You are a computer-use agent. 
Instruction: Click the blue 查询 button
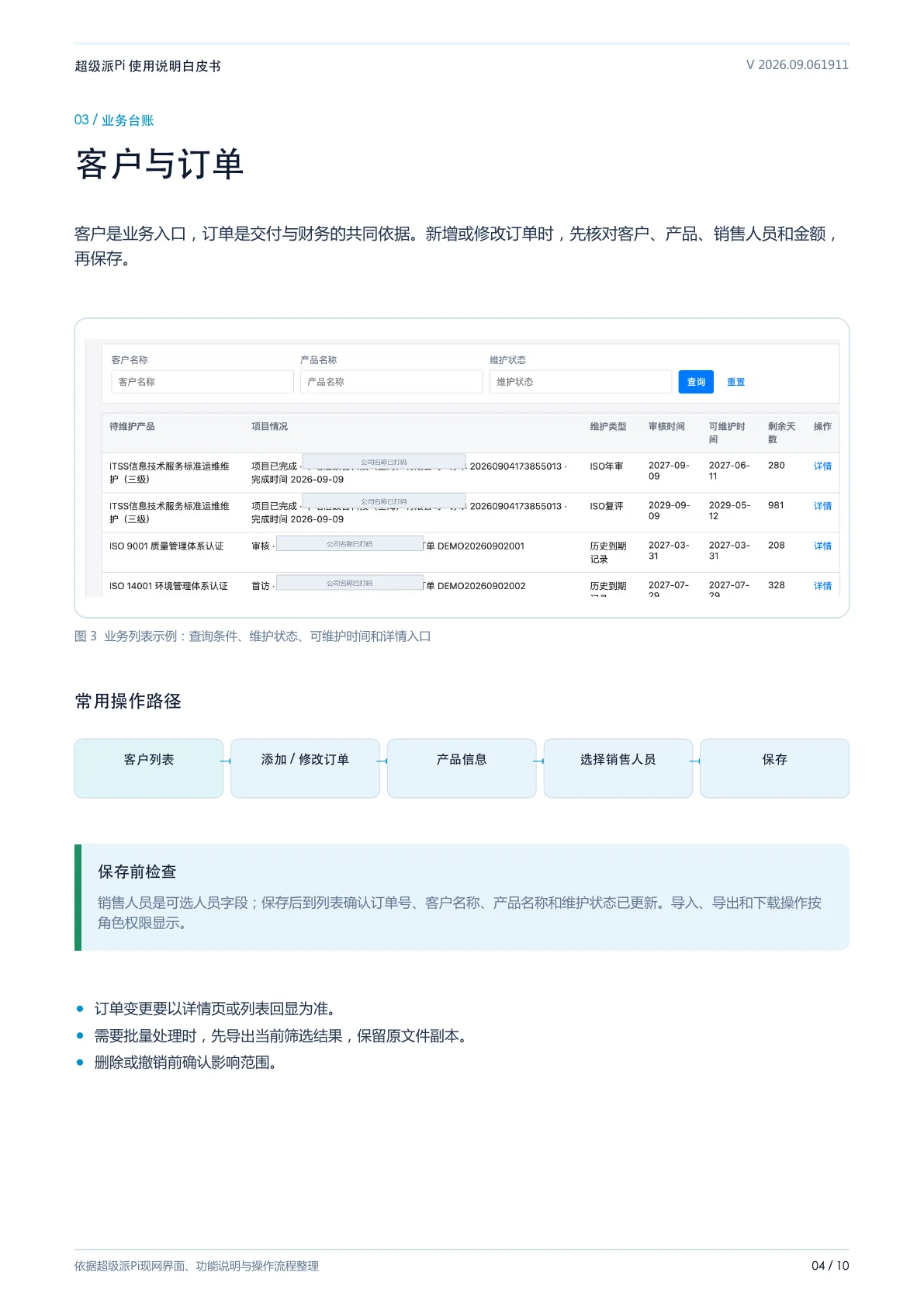point(696,382)
